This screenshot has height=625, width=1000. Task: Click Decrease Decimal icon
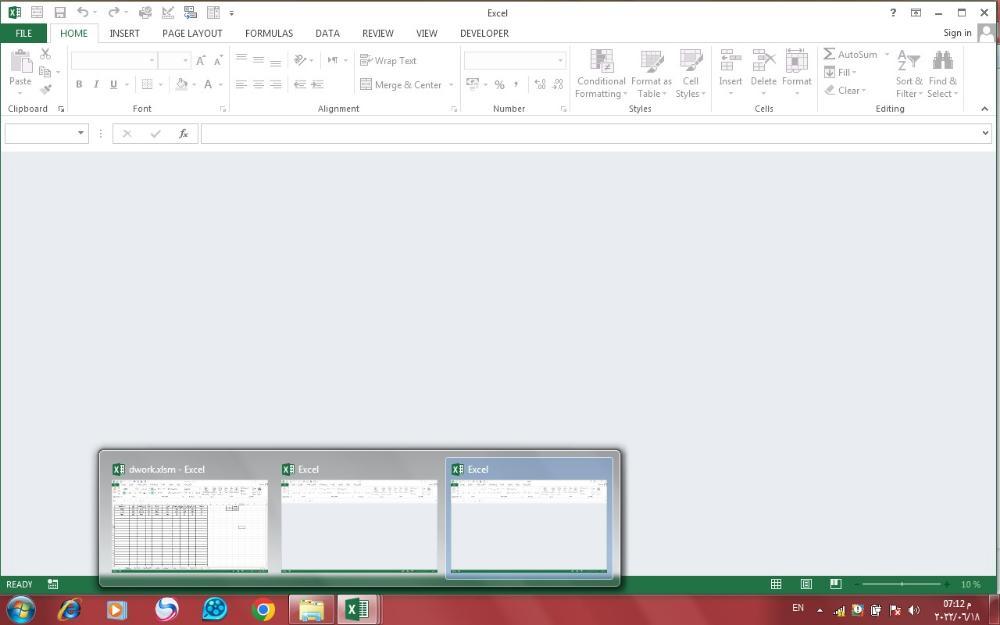558,84
